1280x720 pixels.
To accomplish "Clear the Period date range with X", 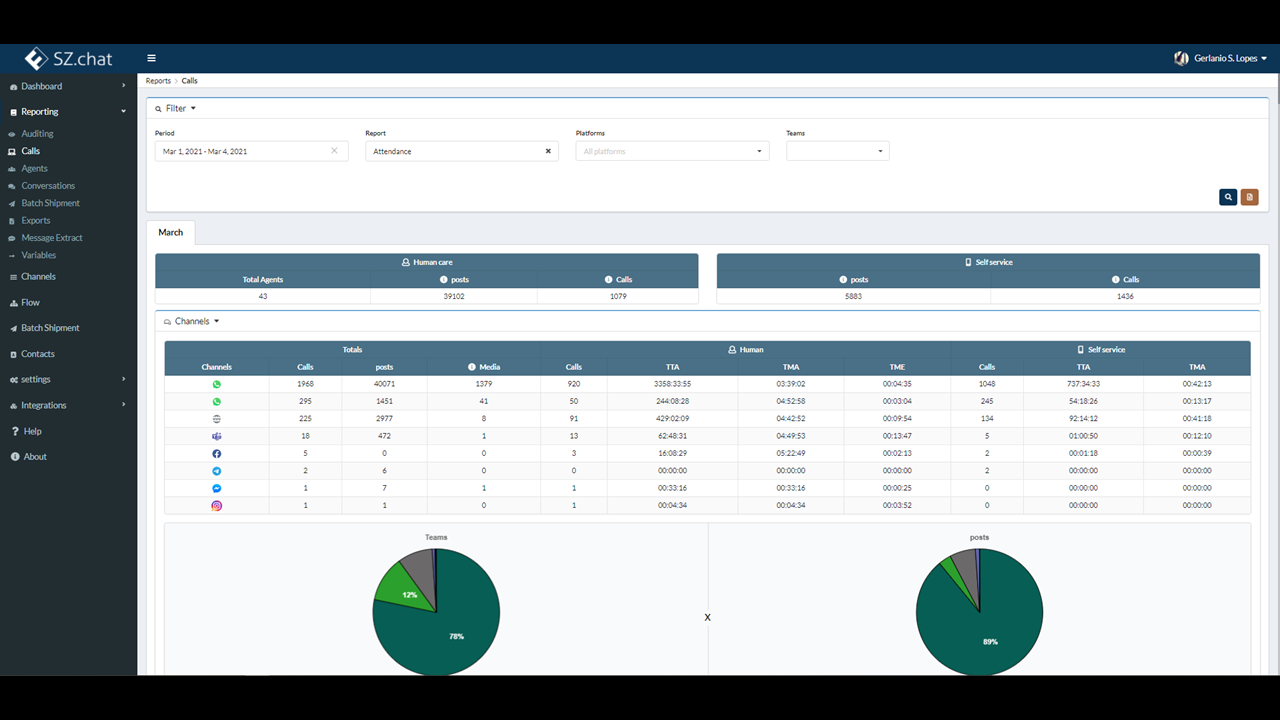I will 334,151.
